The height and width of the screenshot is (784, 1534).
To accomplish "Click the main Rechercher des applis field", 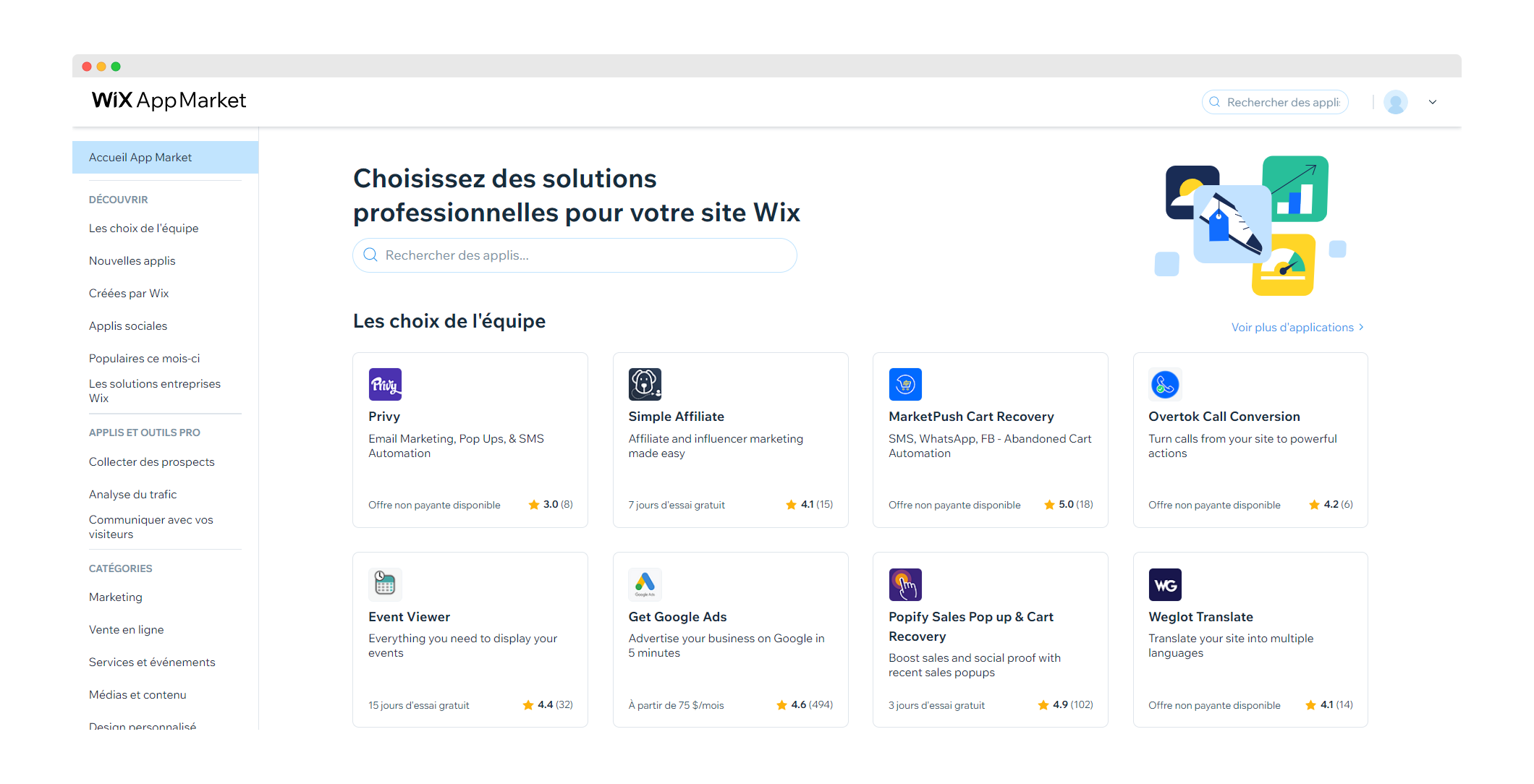I will (575, 255).
